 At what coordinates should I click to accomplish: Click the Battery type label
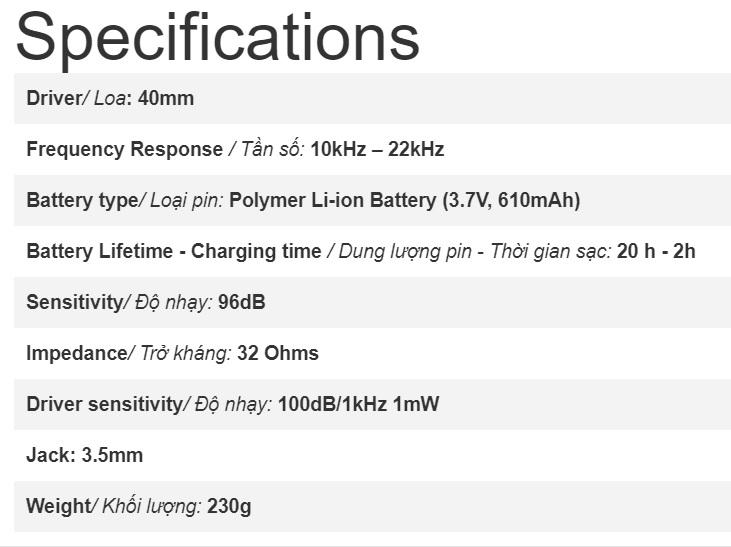(82, 201)
